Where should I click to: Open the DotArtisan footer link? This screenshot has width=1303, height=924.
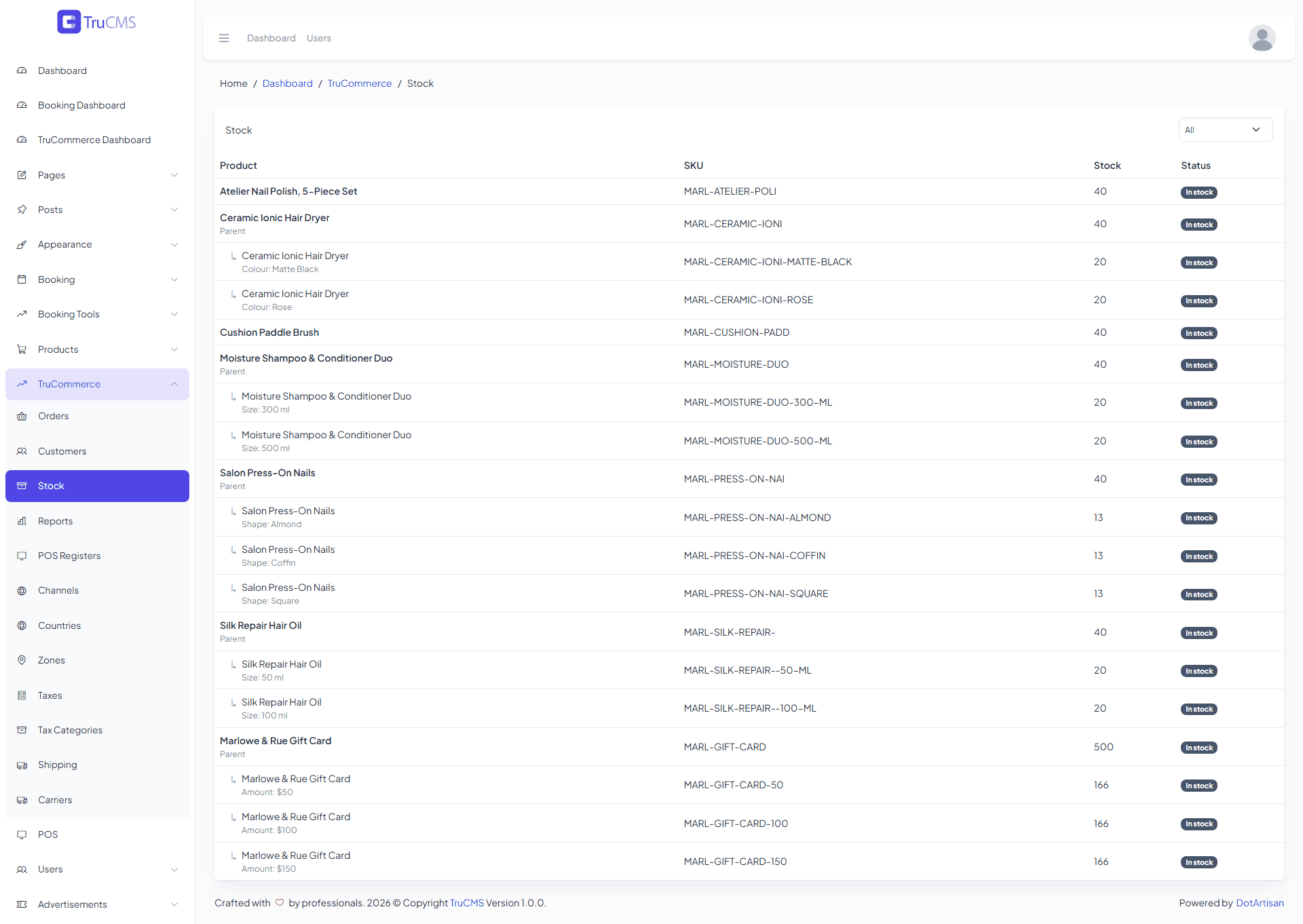[1260, 903]
